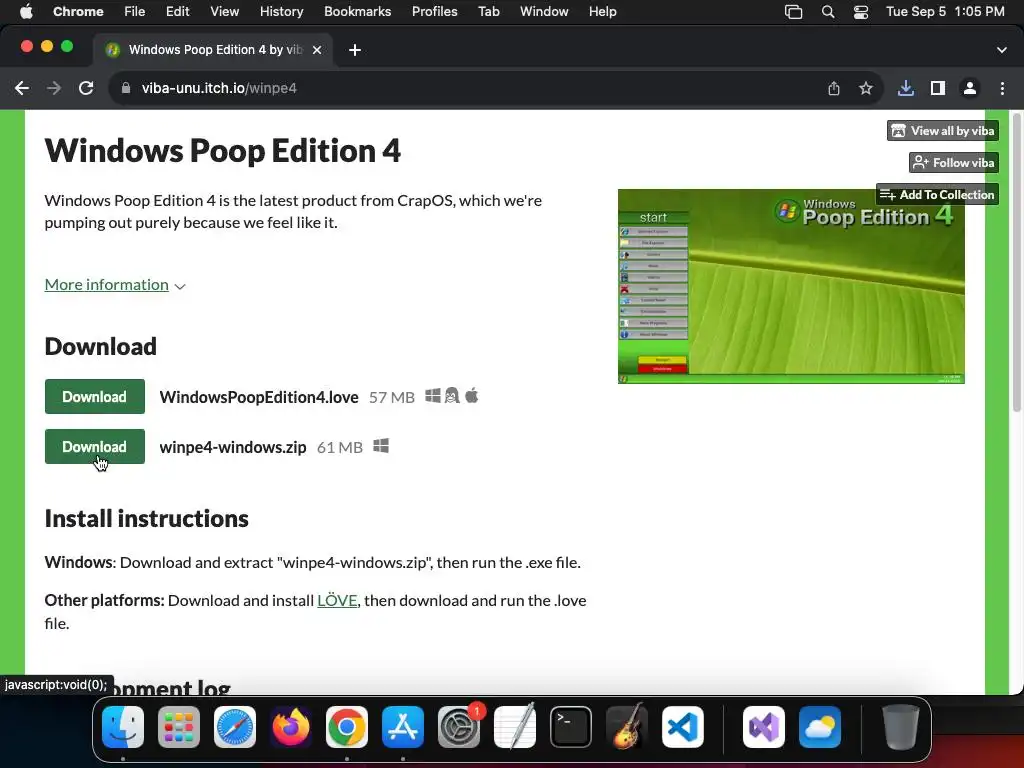The width and height of the screenshot is (1024, 768).
Task: Open Chrome downloads tray icon
Action: coord(906,88)
